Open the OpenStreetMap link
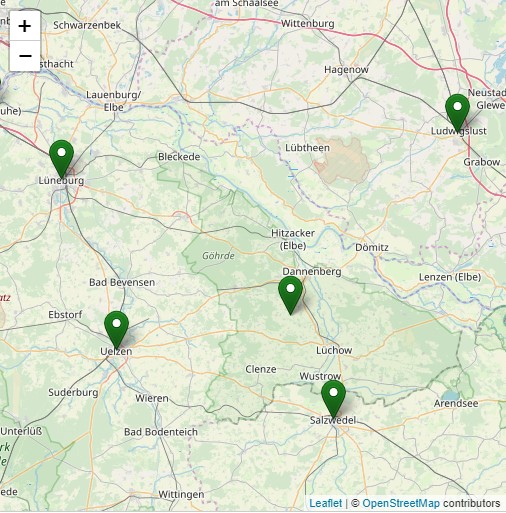Image resolution: width=506 pixels, height=513 pixels. click(x=401, y=503)
